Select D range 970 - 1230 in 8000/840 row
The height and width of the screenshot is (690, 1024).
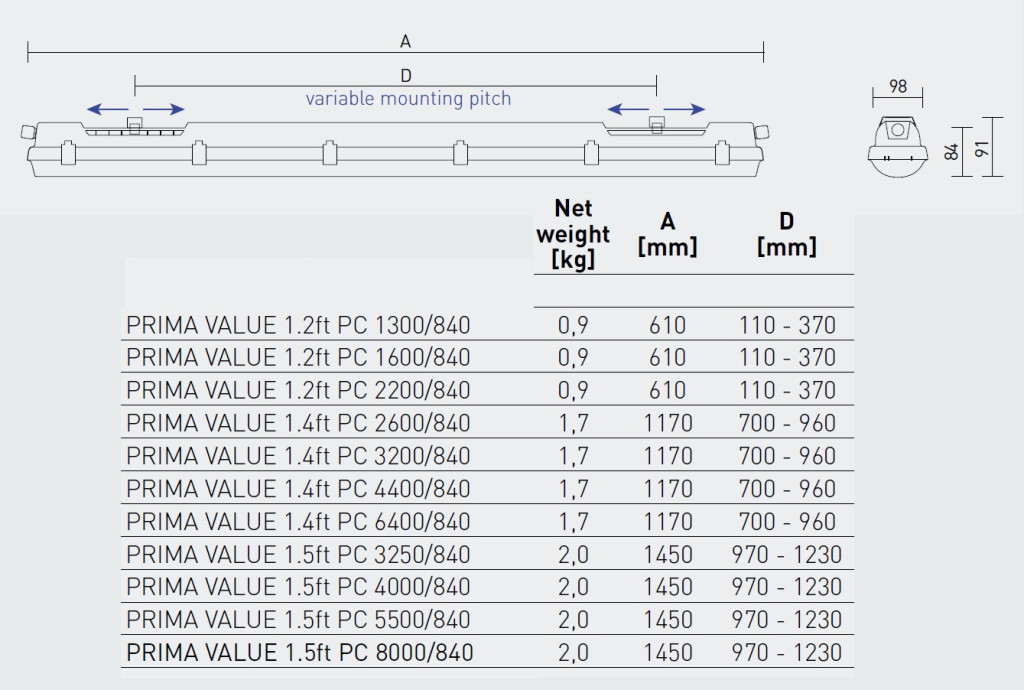pyautogui.click(x=787, y=652)
